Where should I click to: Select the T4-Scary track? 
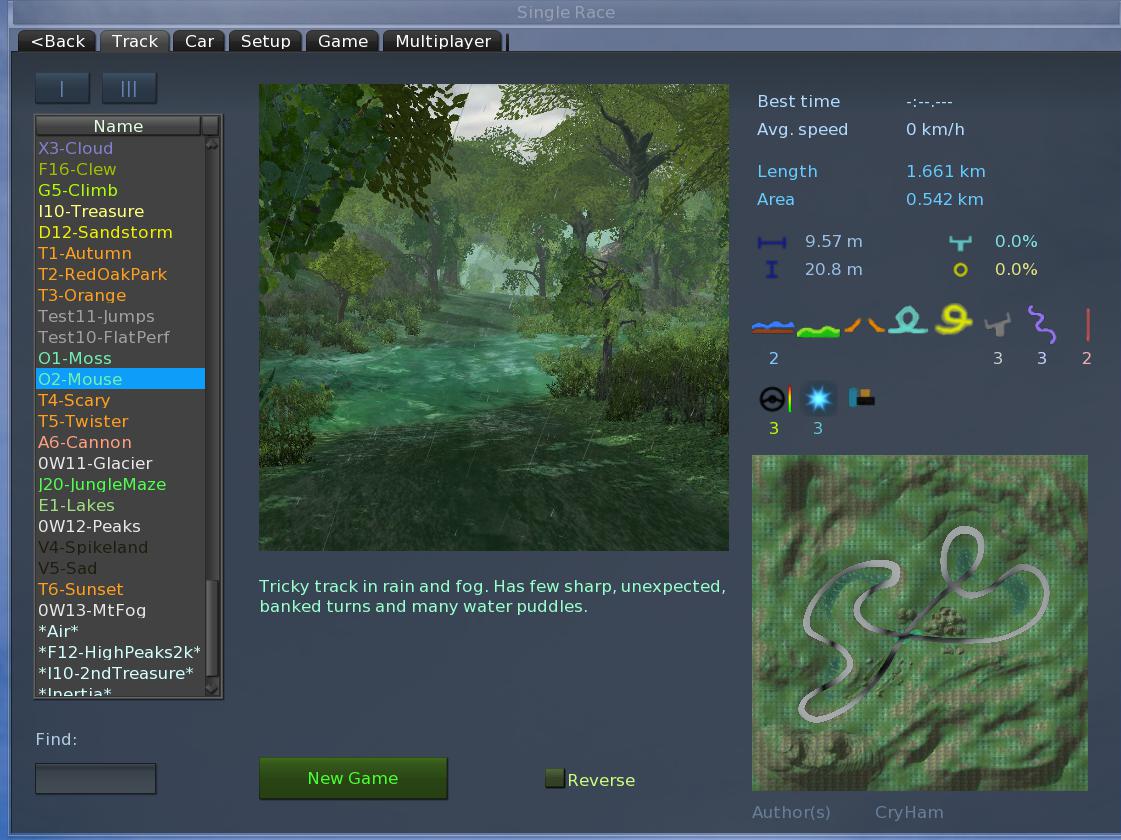pos(74,400)
